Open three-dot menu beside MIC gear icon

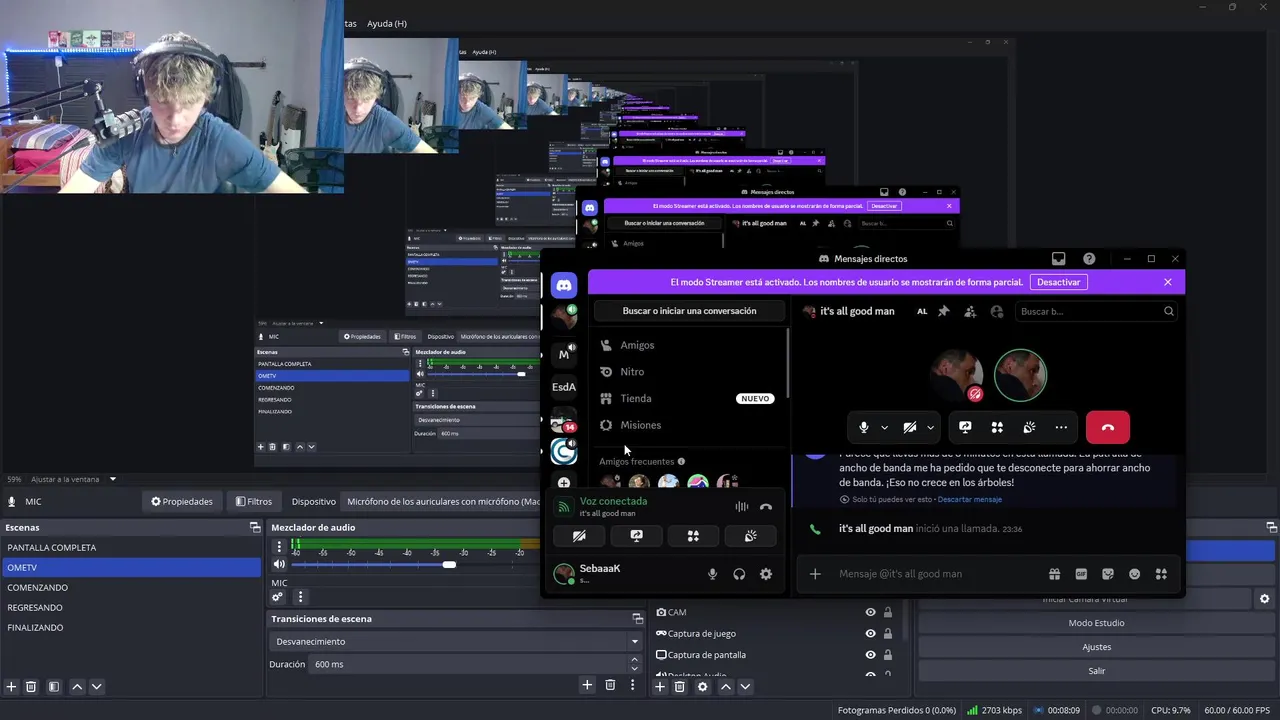pos(300,597)
